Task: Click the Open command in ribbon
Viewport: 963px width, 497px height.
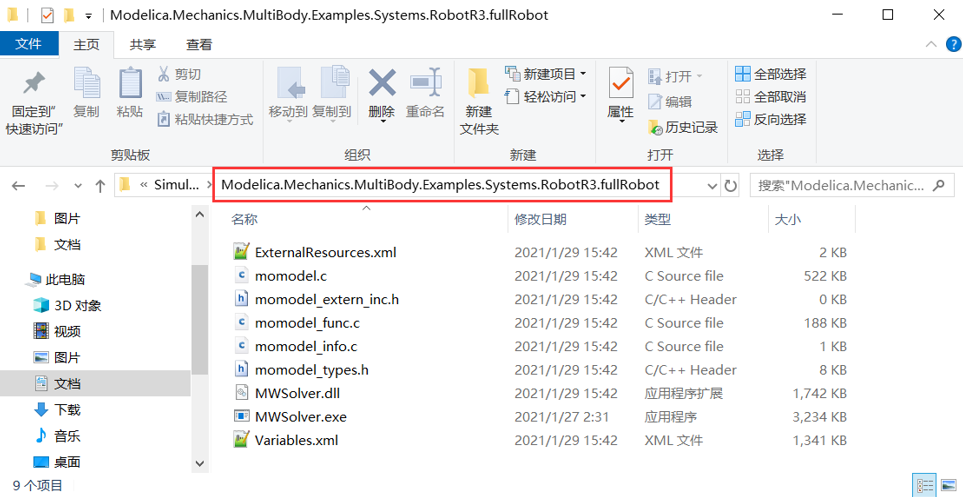Action: [675, 77]
